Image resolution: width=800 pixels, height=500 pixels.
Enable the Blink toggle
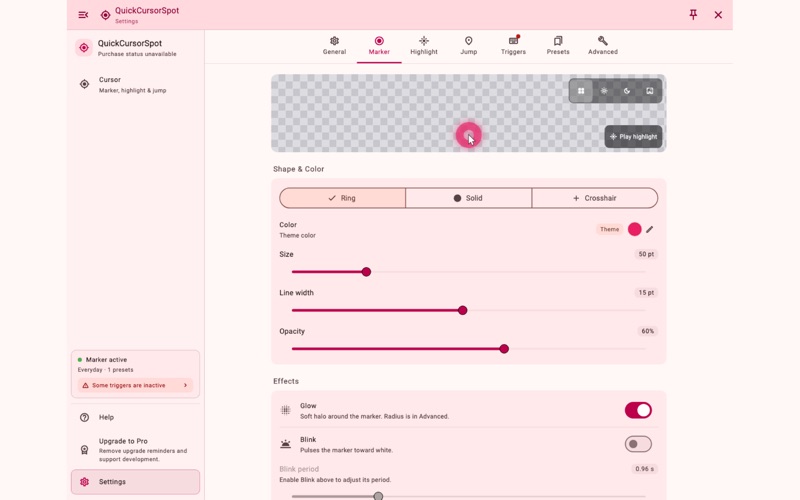point(638,444)
